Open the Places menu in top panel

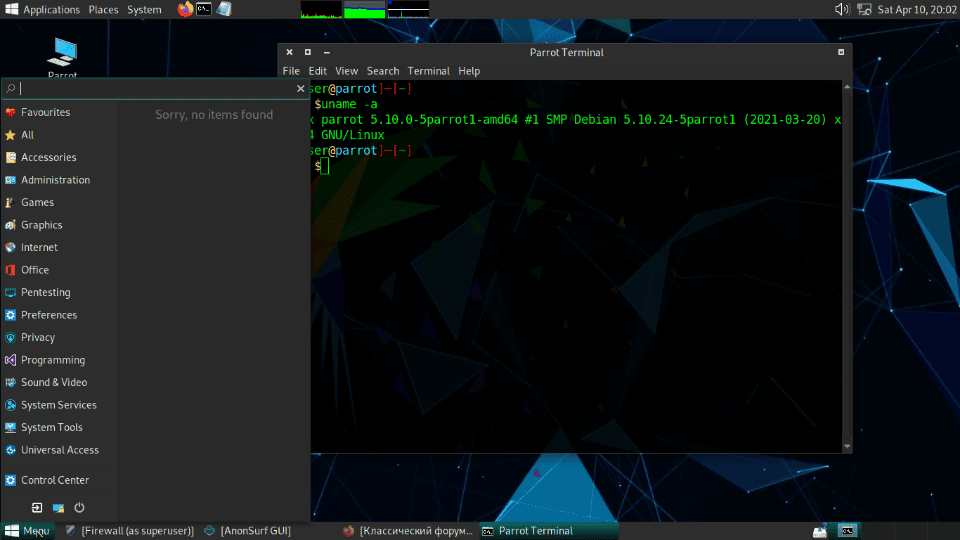[103, 9]
